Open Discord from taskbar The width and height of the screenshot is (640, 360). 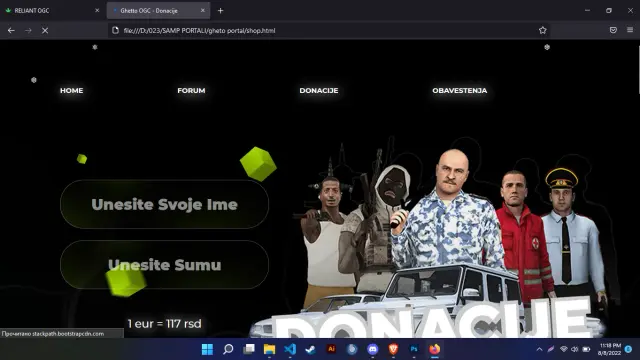tap(373, 349)
